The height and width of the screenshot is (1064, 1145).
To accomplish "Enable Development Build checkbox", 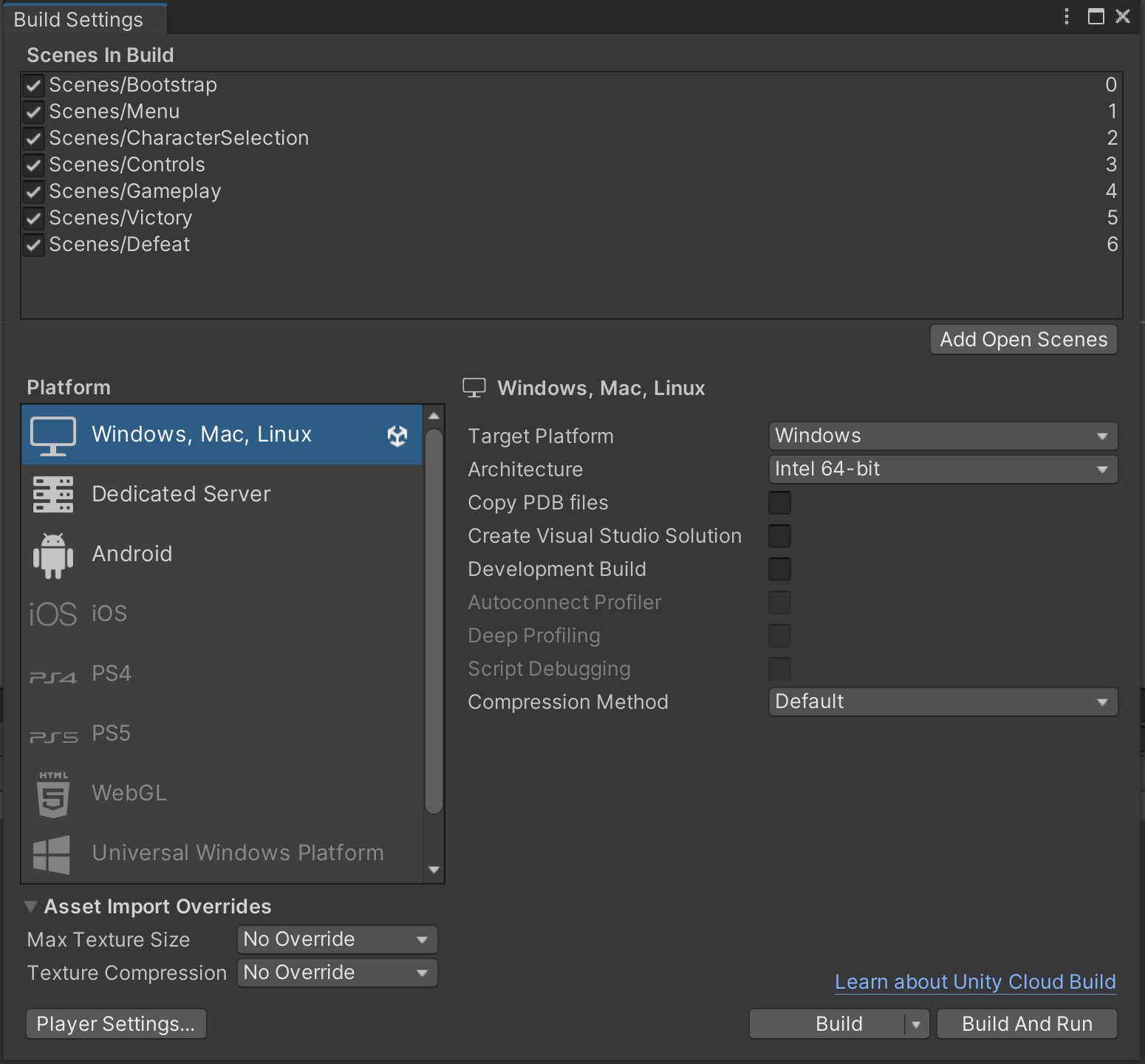I will pyautogui.click(x=779, y=569).
